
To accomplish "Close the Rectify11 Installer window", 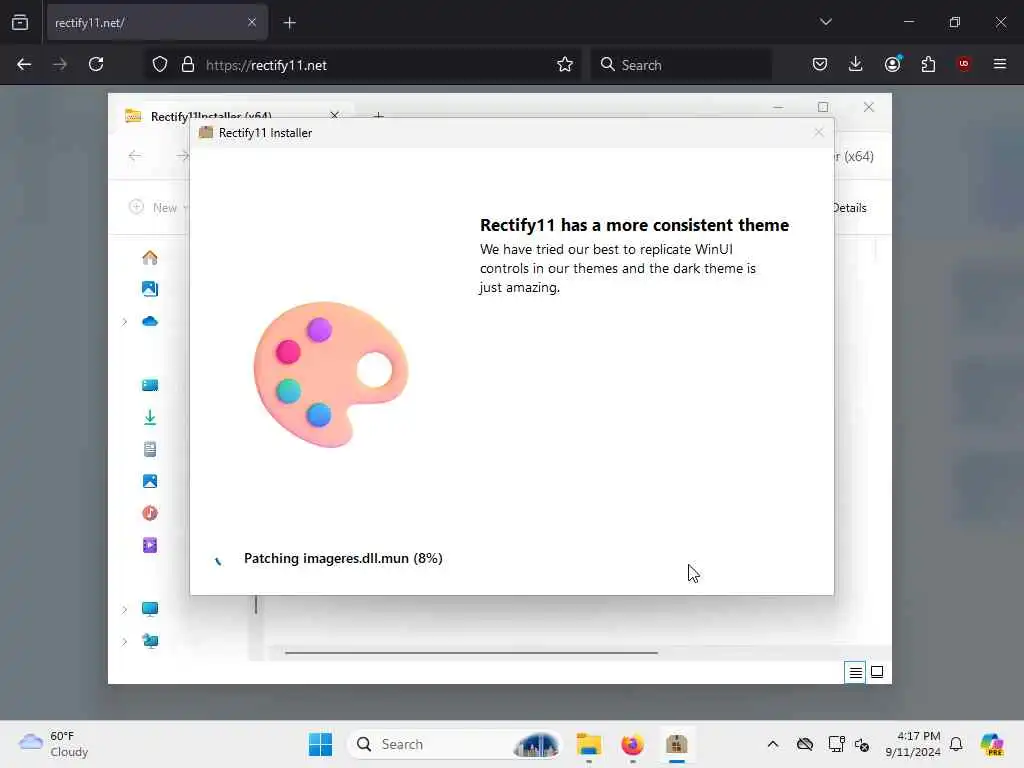I will click(819, 133).
